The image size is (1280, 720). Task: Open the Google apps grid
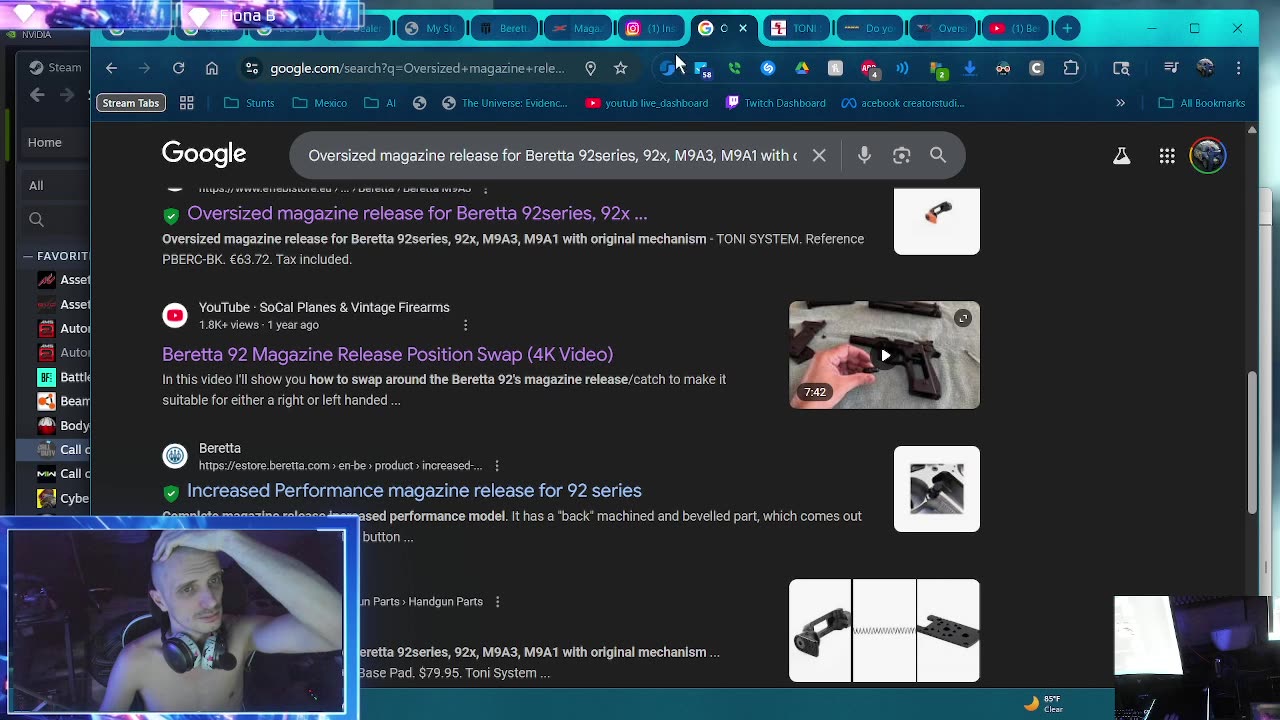click(1167, 155)
